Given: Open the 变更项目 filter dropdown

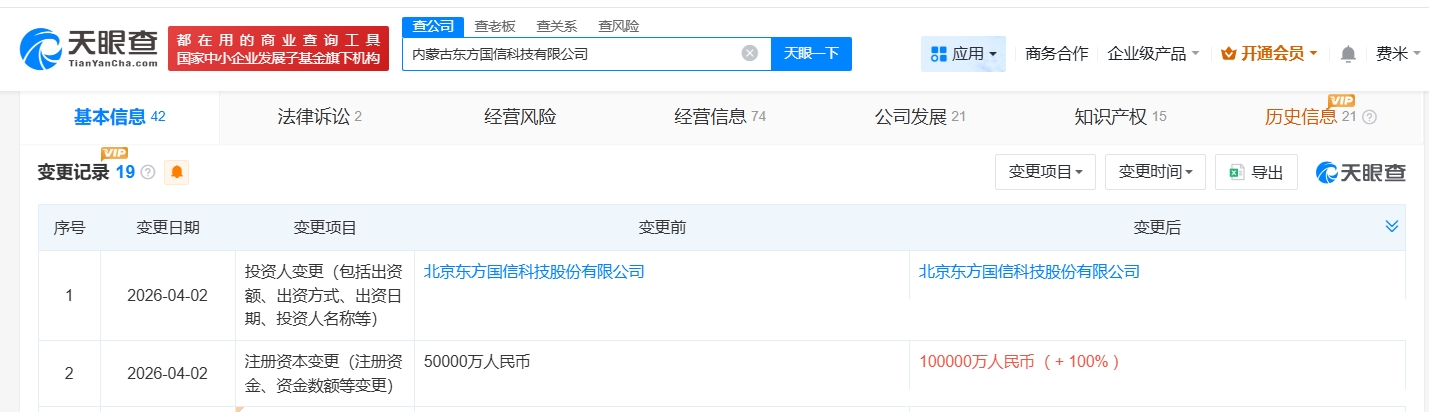Looking at the screenshot, I should [x=1045, y=172].
